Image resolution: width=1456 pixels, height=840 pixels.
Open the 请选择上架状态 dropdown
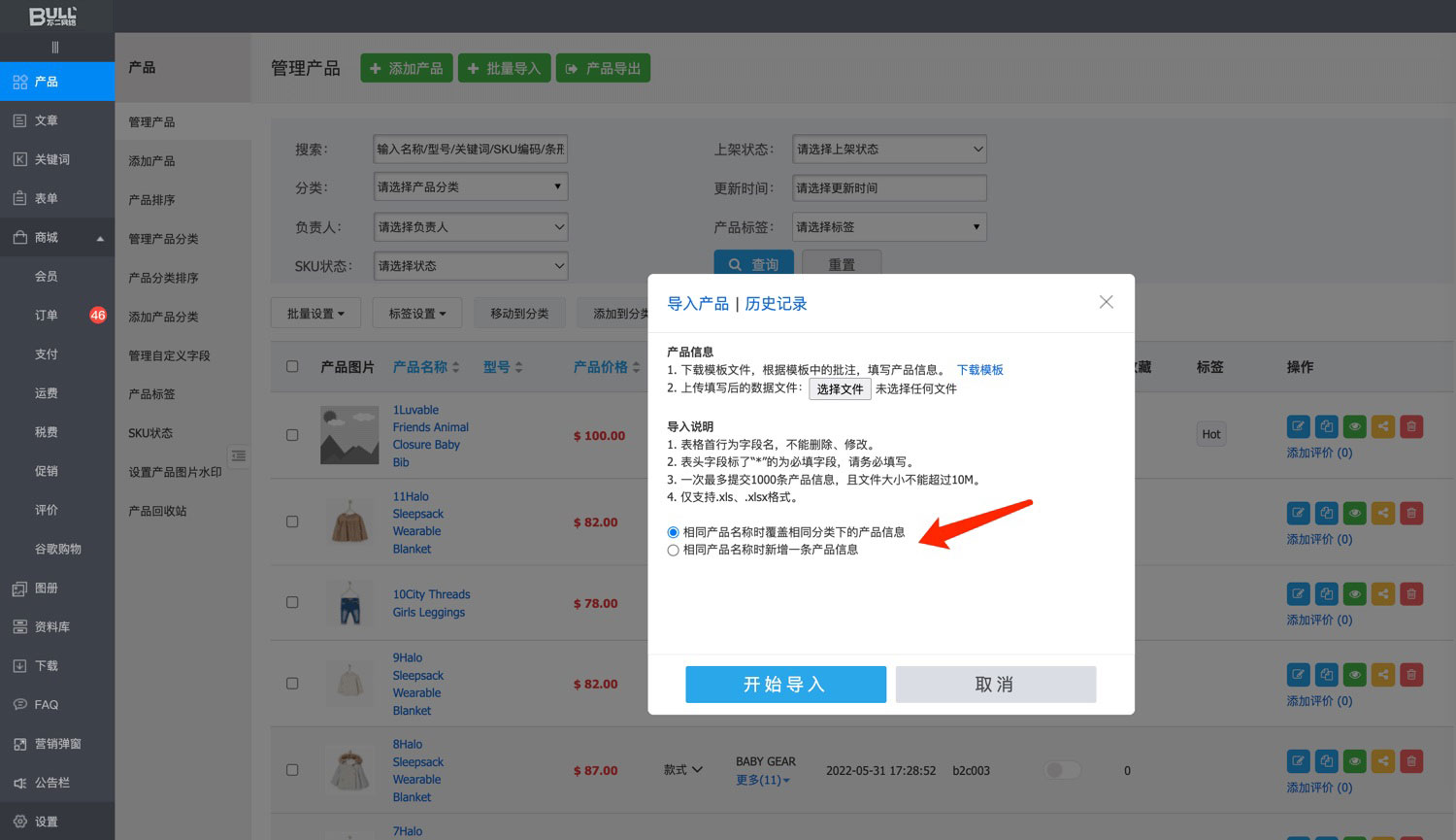coord(889,149)
